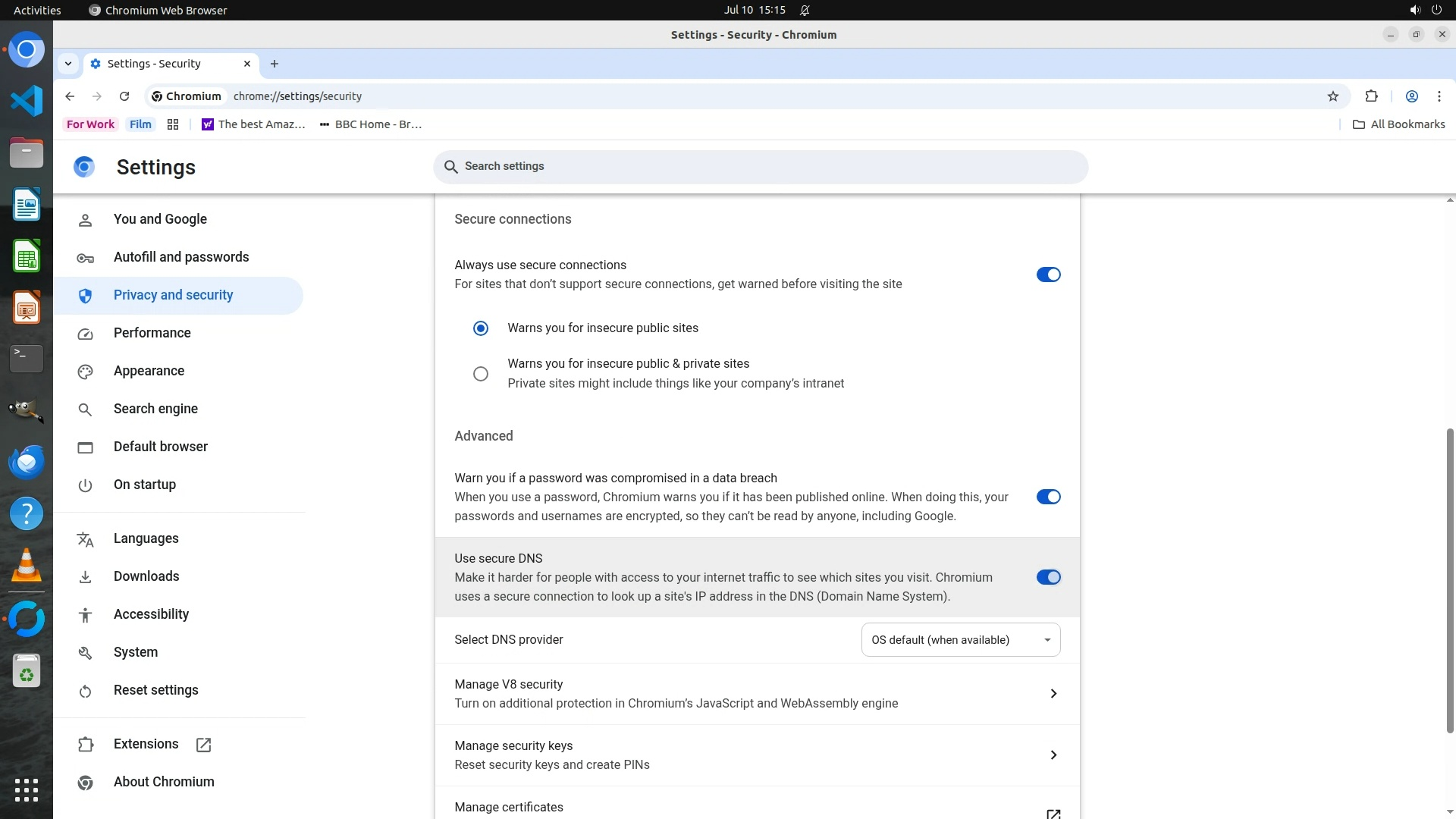Open a new tab with the plus icon
Screen dimensions: 1456x819
pos(275,64)
